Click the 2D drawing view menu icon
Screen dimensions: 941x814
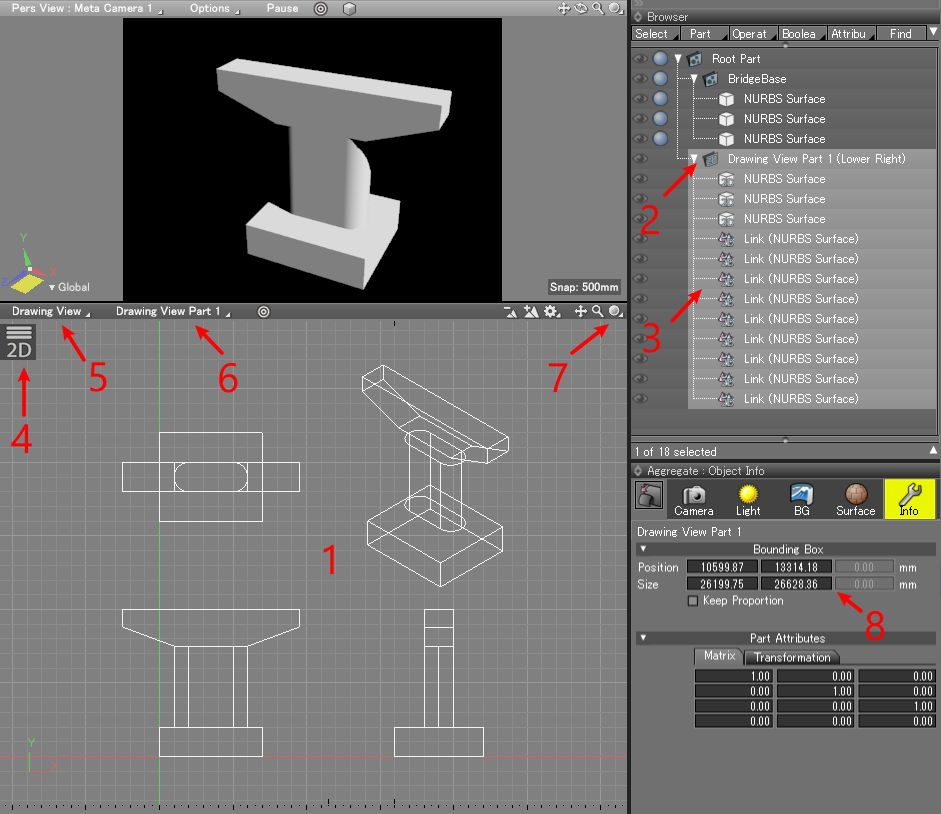point(20,342)
